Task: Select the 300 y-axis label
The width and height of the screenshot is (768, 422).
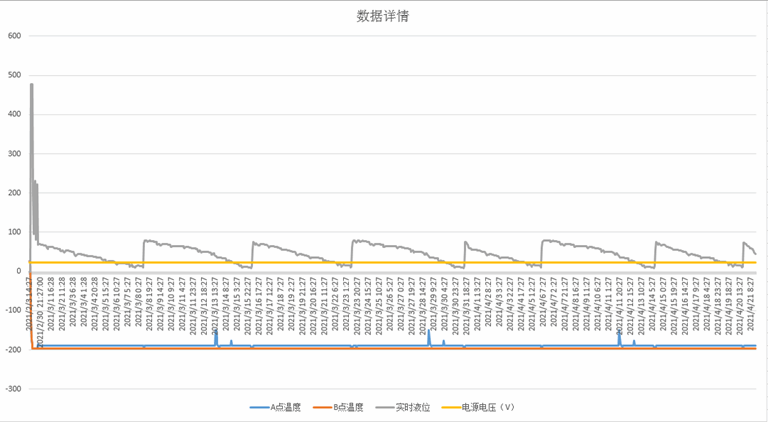Action: coord(15,153)
